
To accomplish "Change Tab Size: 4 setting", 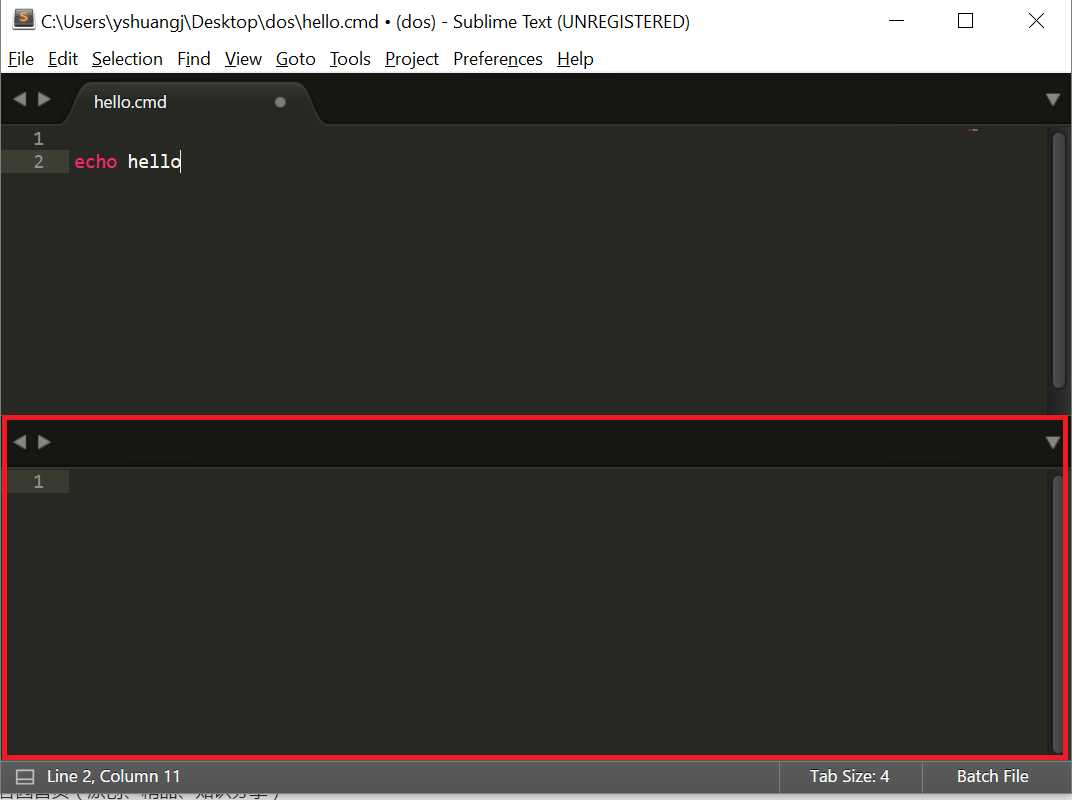I will pos(849,777).
